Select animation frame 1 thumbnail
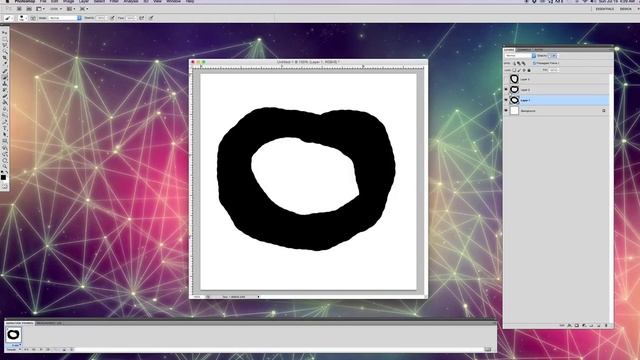 coord(13,335)
